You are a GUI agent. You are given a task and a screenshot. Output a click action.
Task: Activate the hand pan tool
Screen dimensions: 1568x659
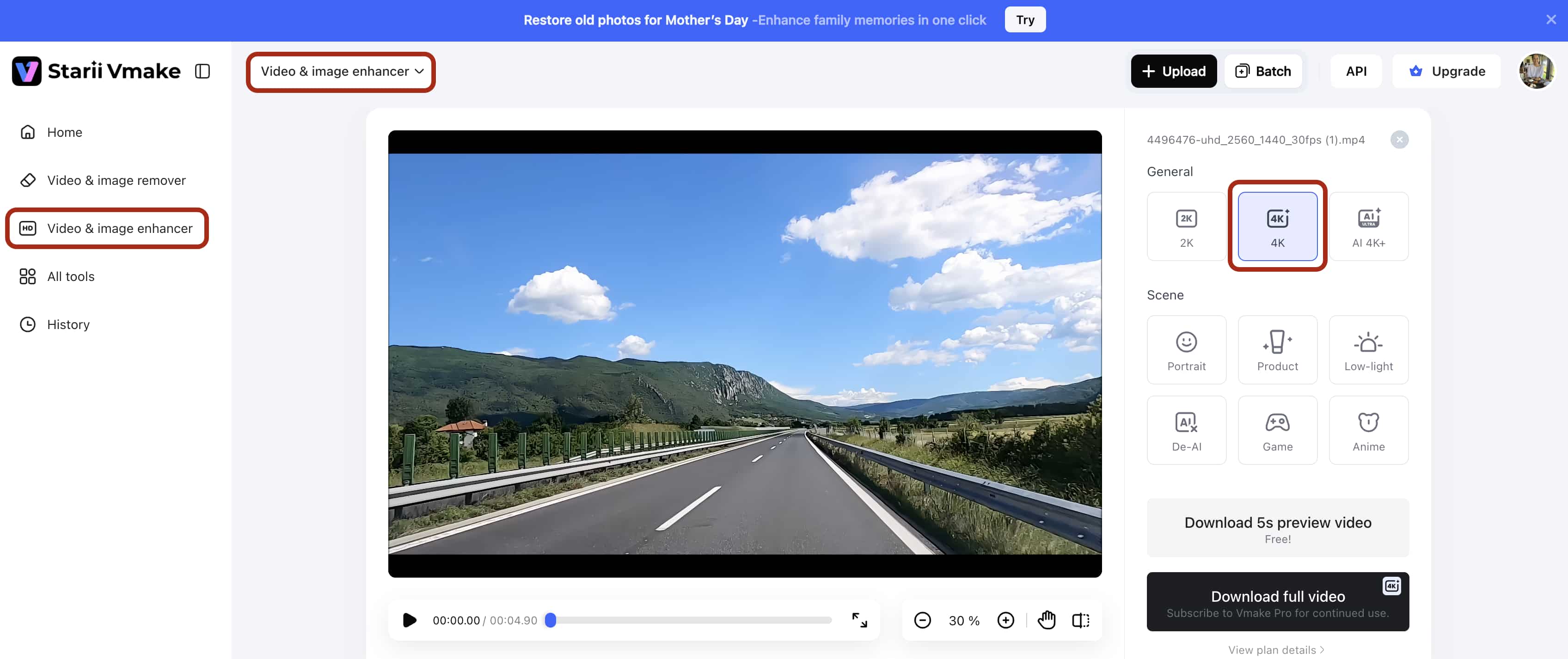1047,620
